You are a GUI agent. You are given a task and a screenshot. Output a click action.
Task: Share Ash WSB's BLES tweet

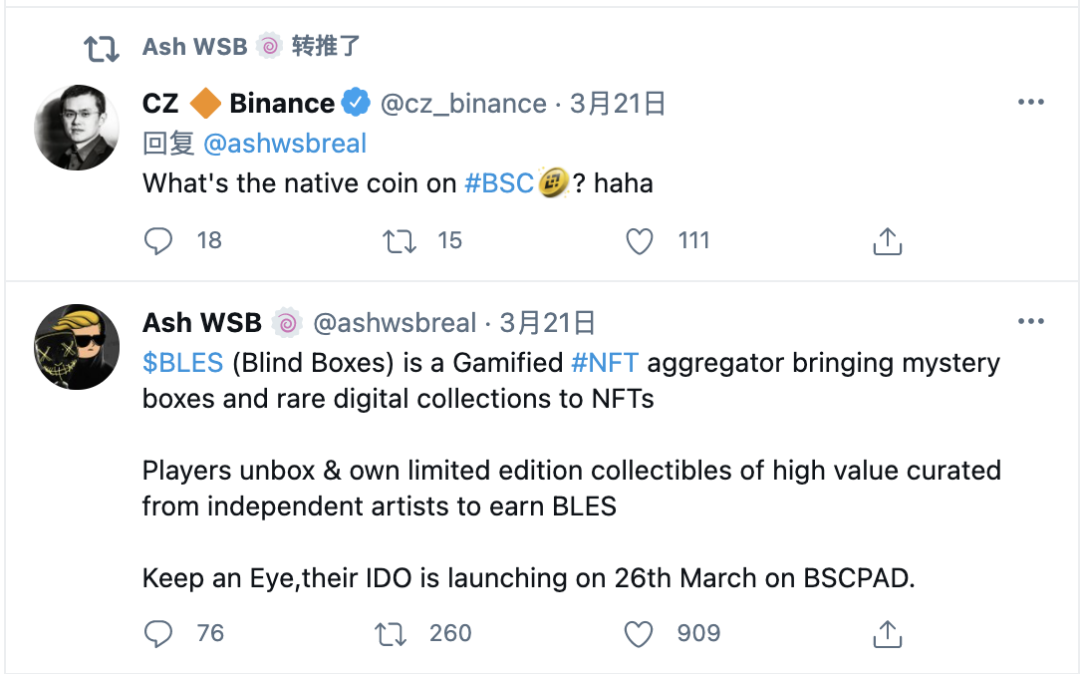pyautogui.click(x=887, y=633)
